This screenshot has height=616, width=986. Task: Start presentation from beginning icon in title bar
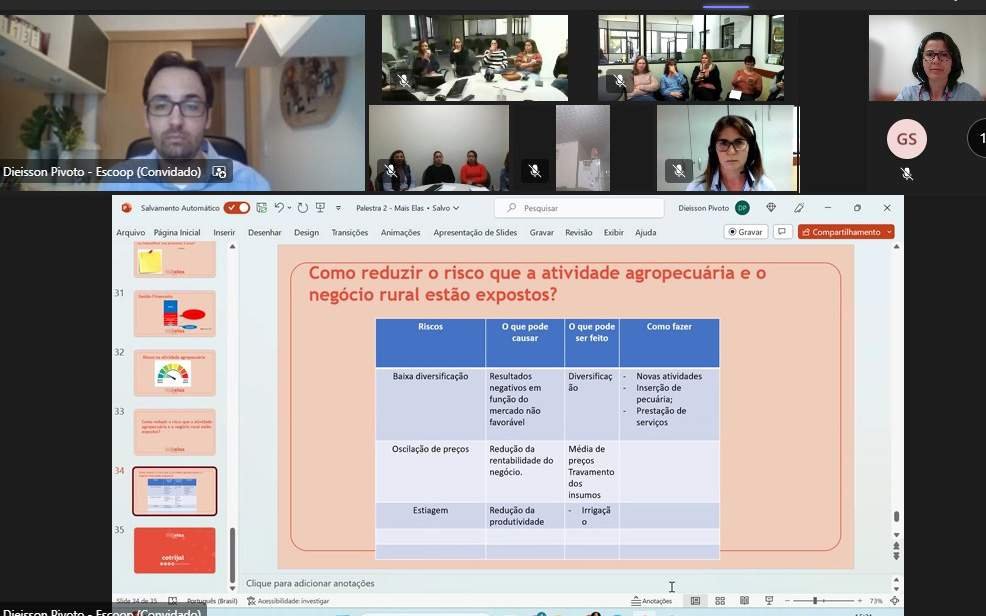point(320,208)
